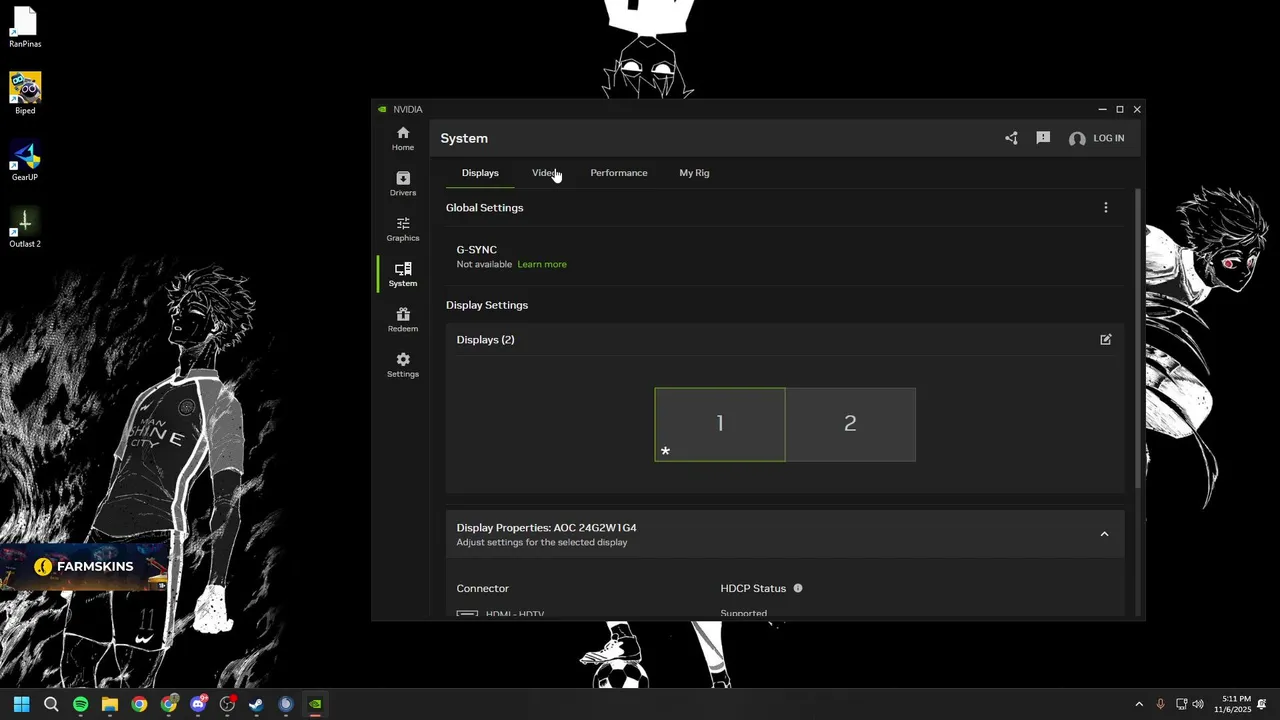Open the GearUP desktop shortcut

click(x=25, y=160)
